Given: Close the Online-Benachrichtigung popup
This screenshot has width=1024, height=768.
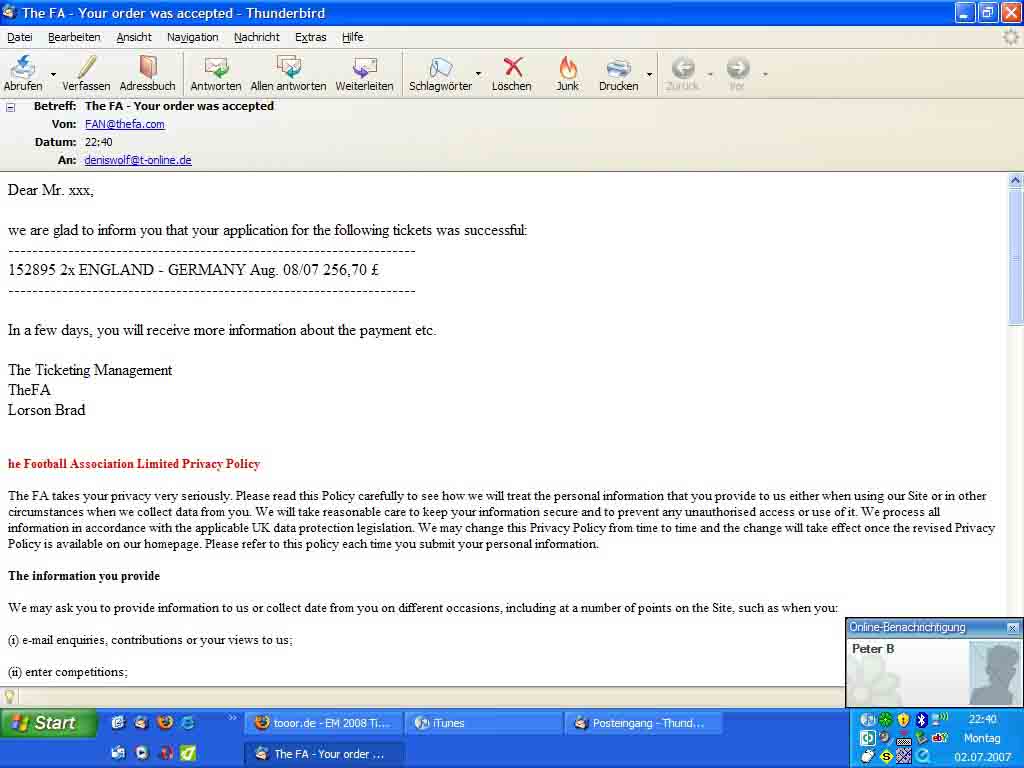Looking at the screenshot, I should click(1012, 628).
